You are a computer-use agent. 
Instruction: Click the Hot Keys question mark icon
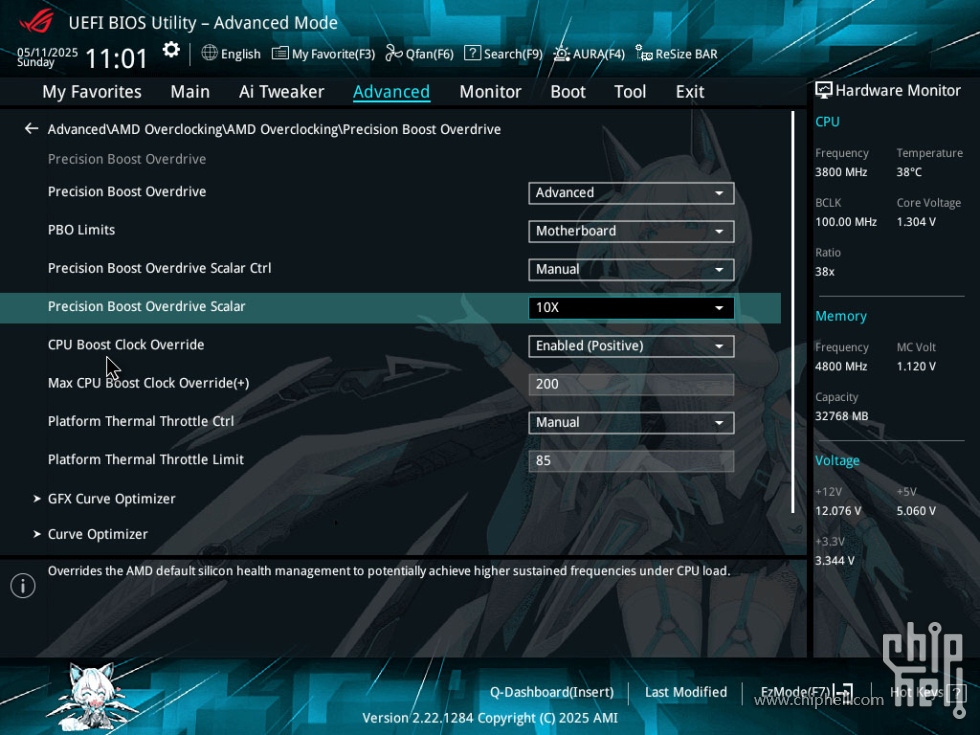[x=956, y=692]
